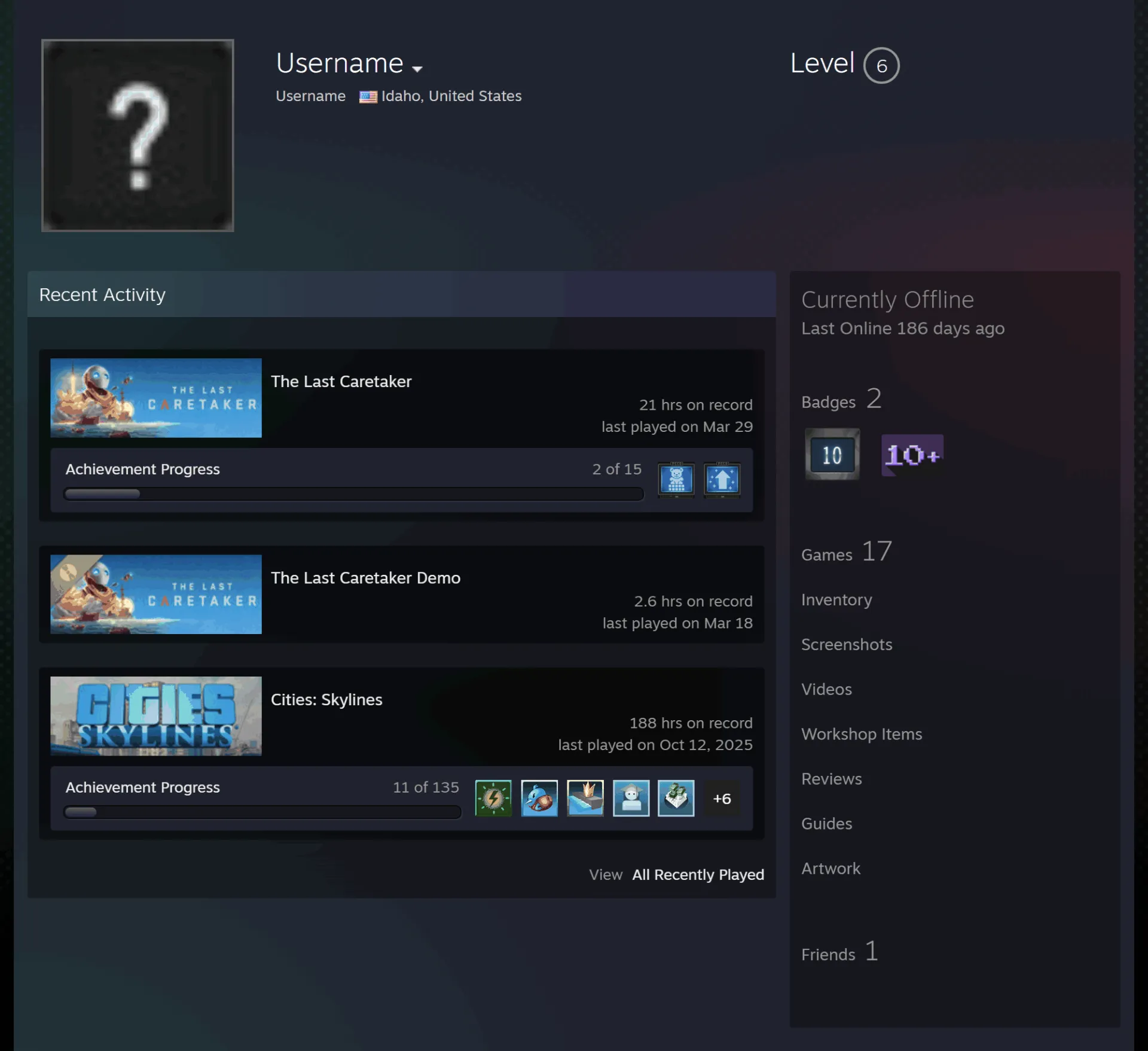Image resolution: width=1148 pixels, height=1051 pixels.
Task: Click the crown building achievement icon
Action: click(x=585, y=798)
